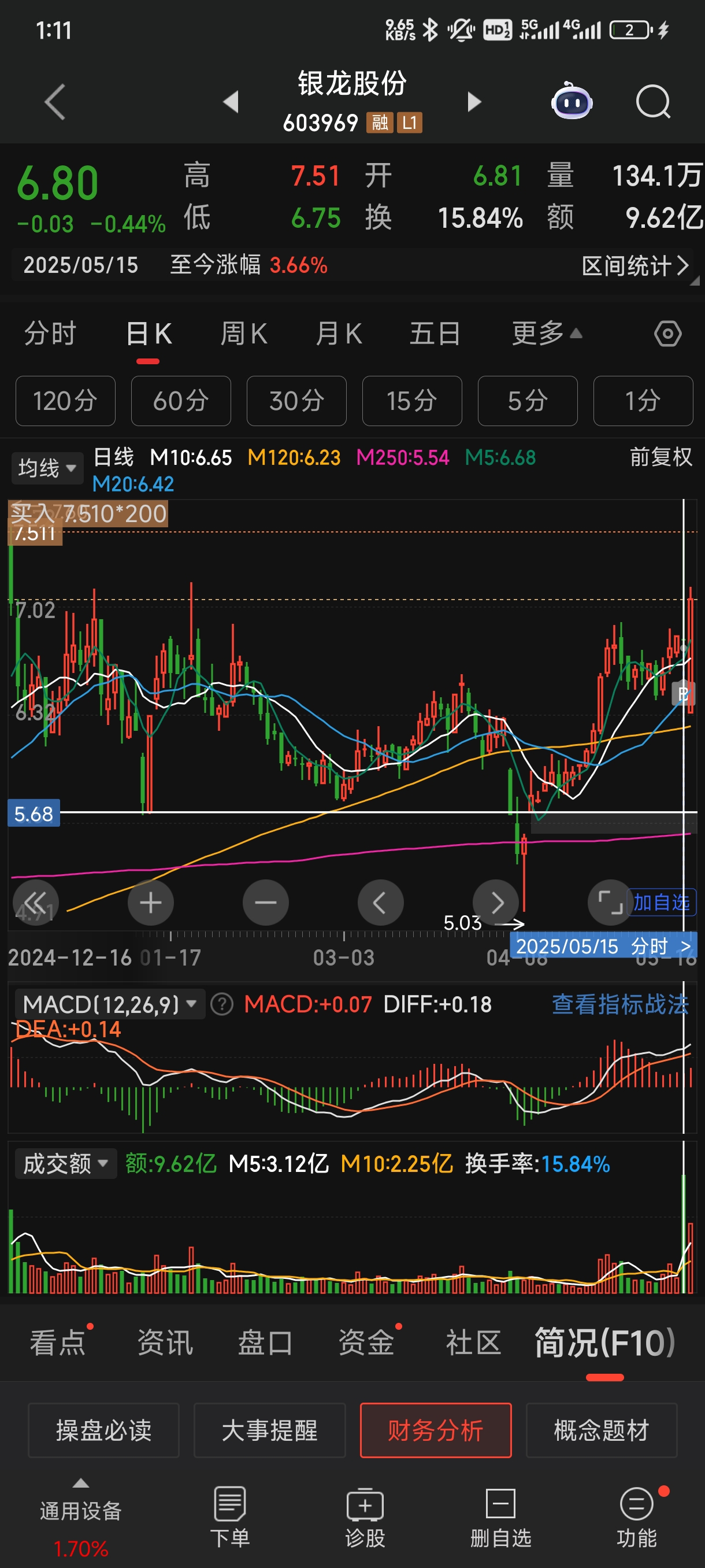Select 120分 period
Screen dimensions: 705x1568
[x=65, y=401]
